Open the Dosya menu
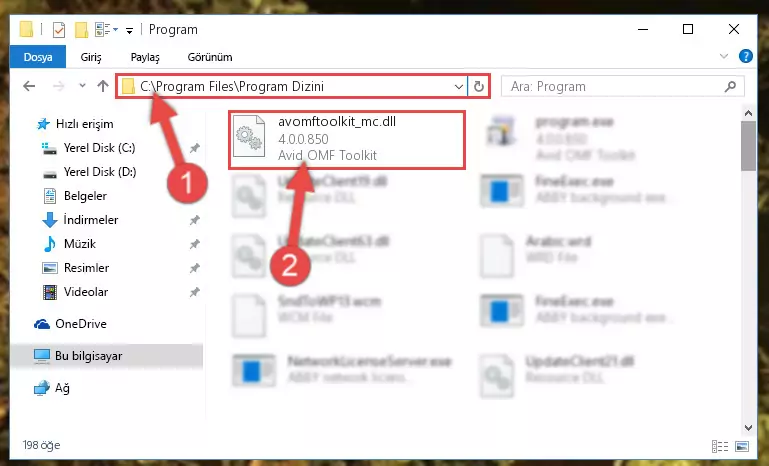 [x=38, y=57]
